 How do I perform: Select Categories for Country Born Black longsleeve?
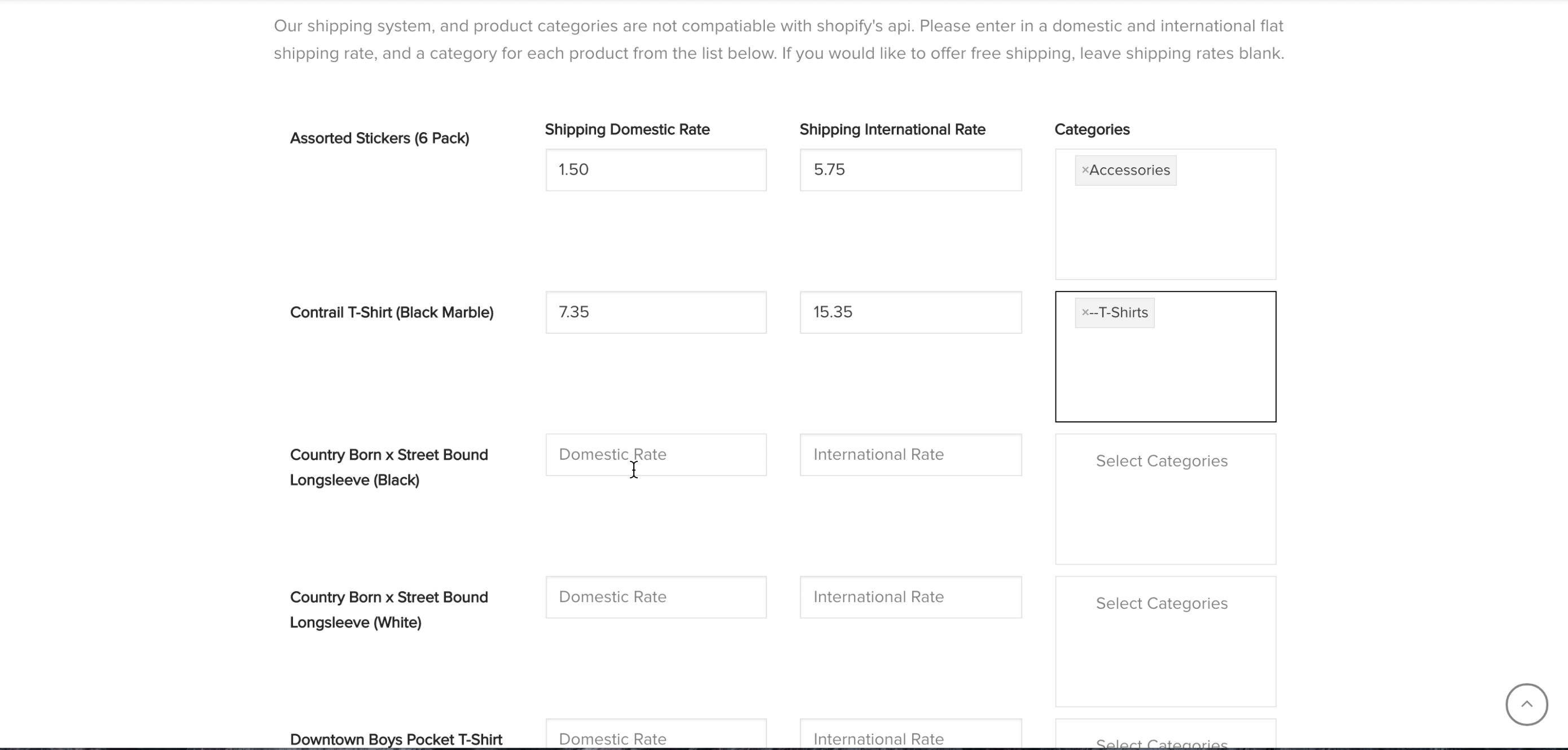tap(1162, 460)
